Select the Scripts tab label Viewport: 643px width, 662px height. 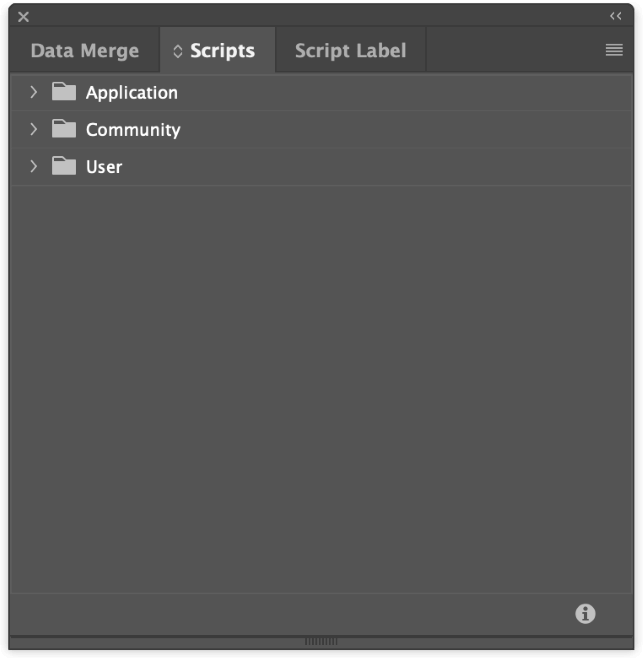tap(222, 51)
